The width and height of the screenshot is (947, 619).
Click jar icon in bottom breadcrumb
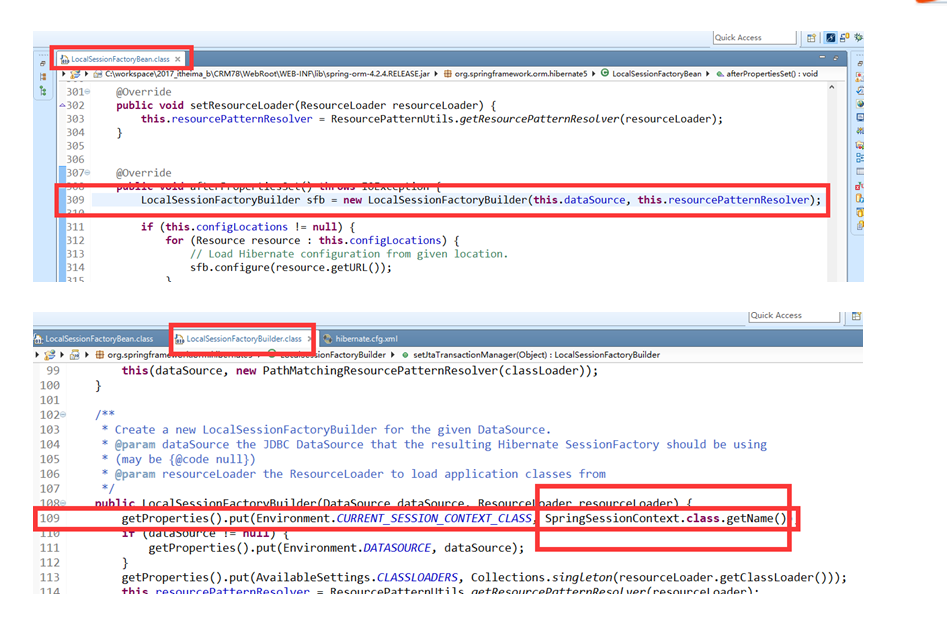tap(75, 355)
